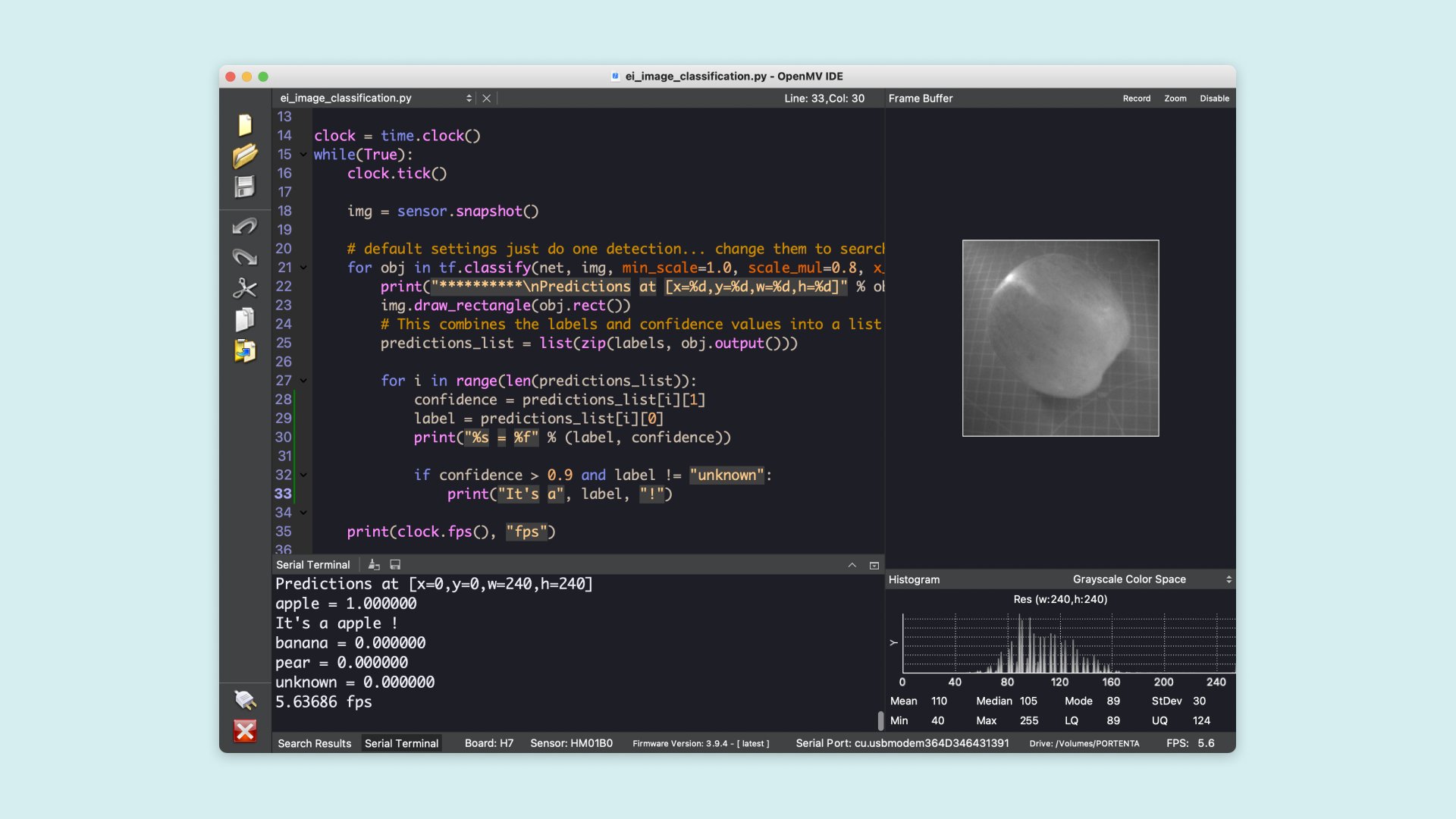1456x819 pixels.
Task: Collapse the while True block at line 15
Action: pyautogui.click(x=303, y=154)
